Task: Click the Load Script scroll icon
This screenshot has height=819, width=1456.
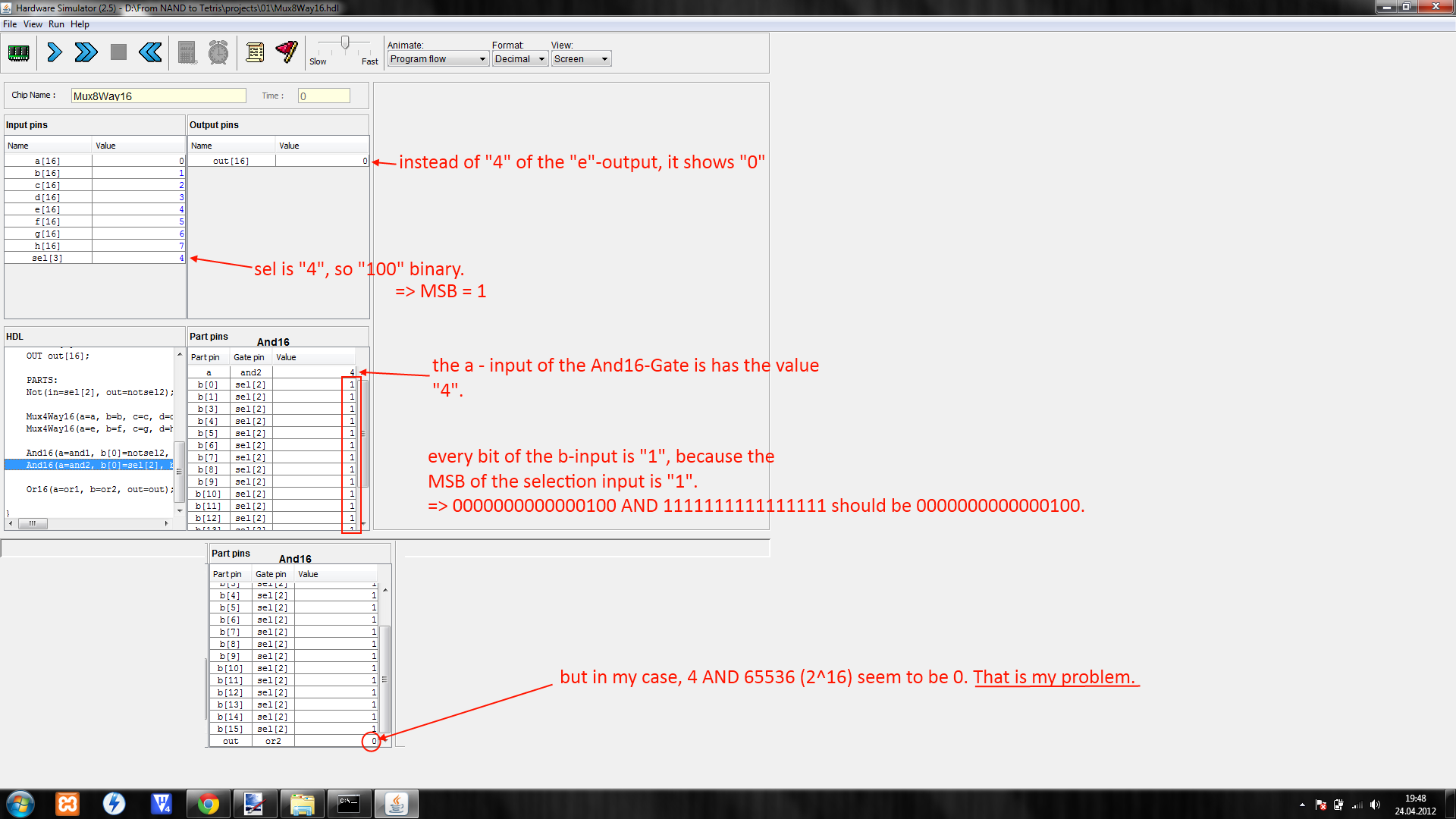Action: point(255,53)
